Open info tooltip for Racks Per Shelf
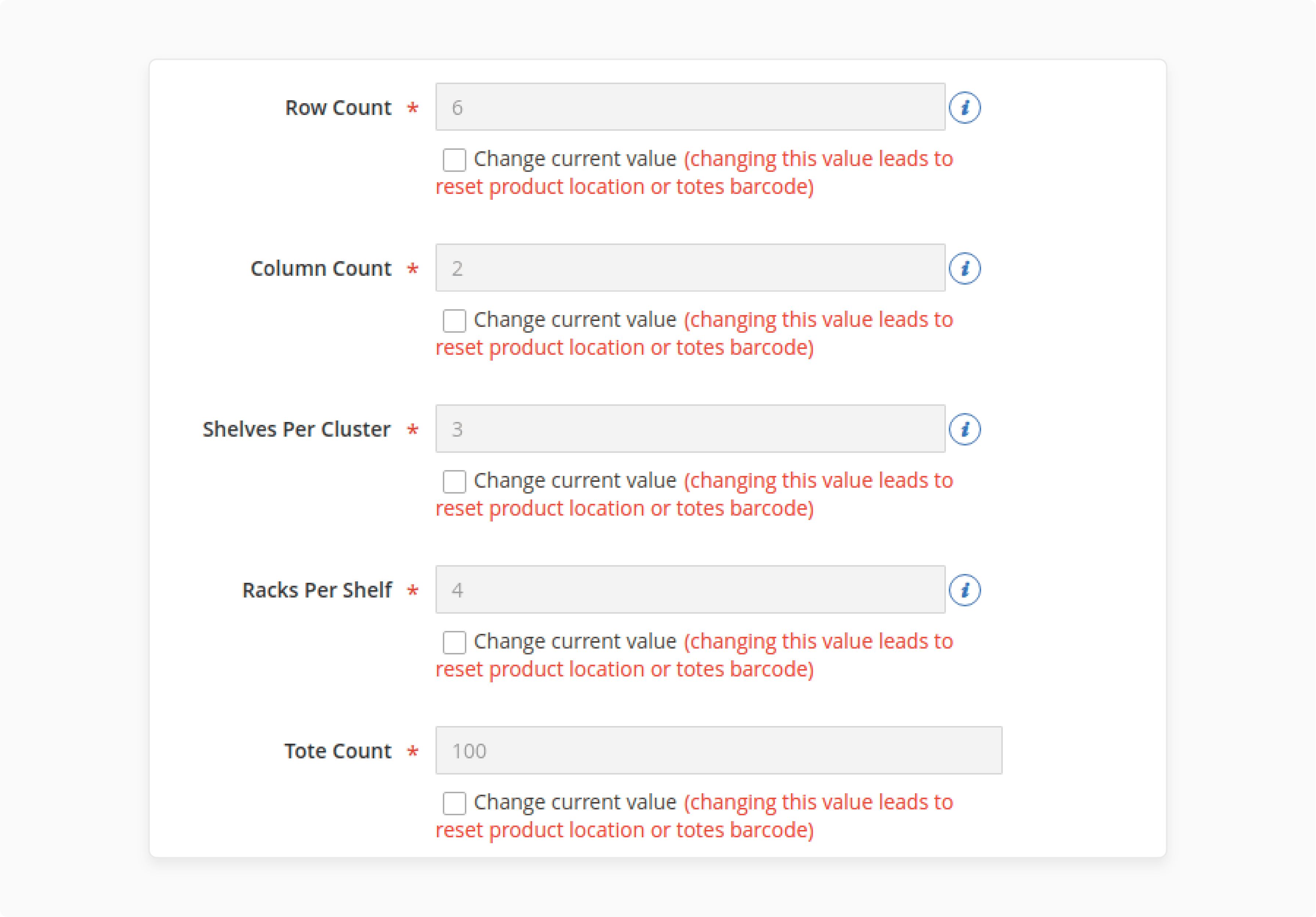 pyautogui.click(x=965, y=590)
